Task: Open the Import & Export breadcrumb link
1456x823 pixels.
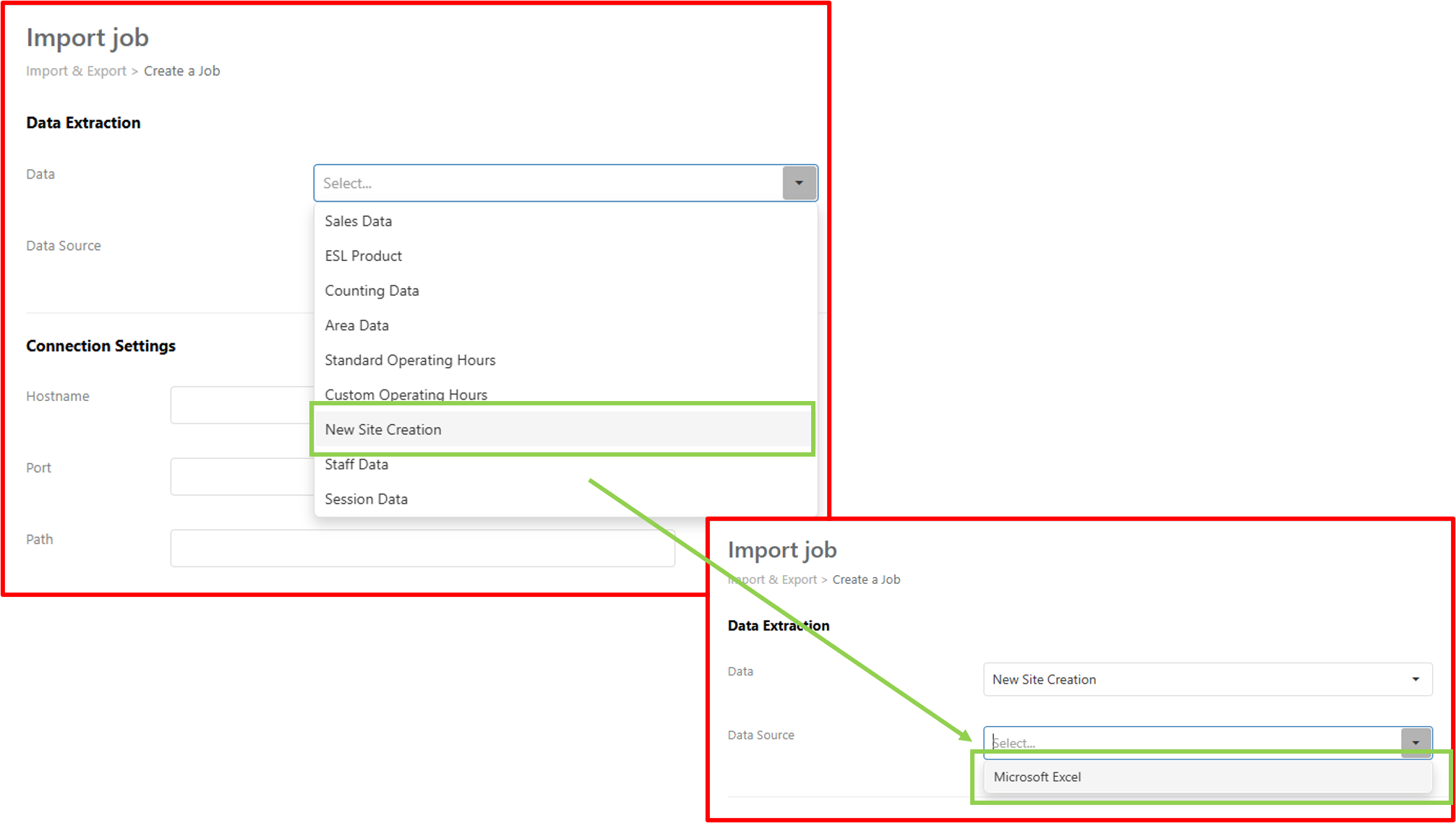Action: pyautogui.click(x=76, y=71)
